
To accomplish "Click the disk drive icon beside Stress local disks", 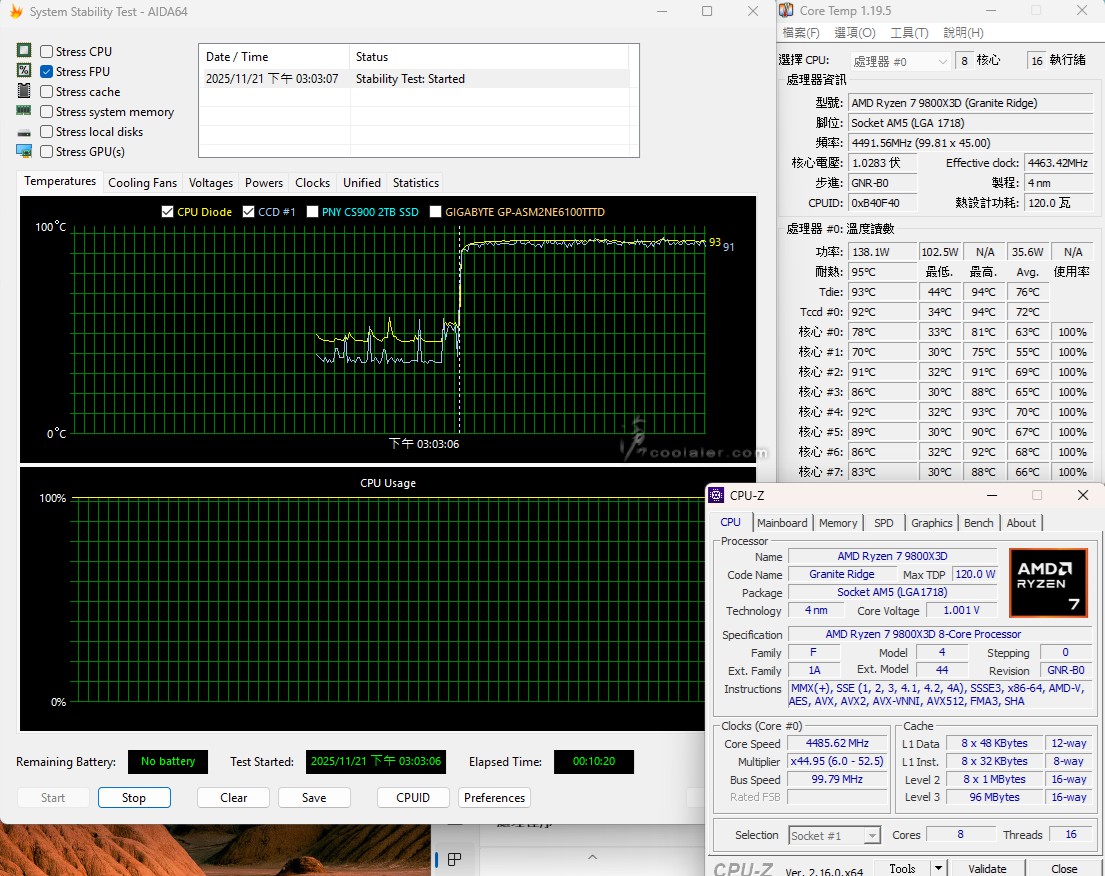I will 24,132.
